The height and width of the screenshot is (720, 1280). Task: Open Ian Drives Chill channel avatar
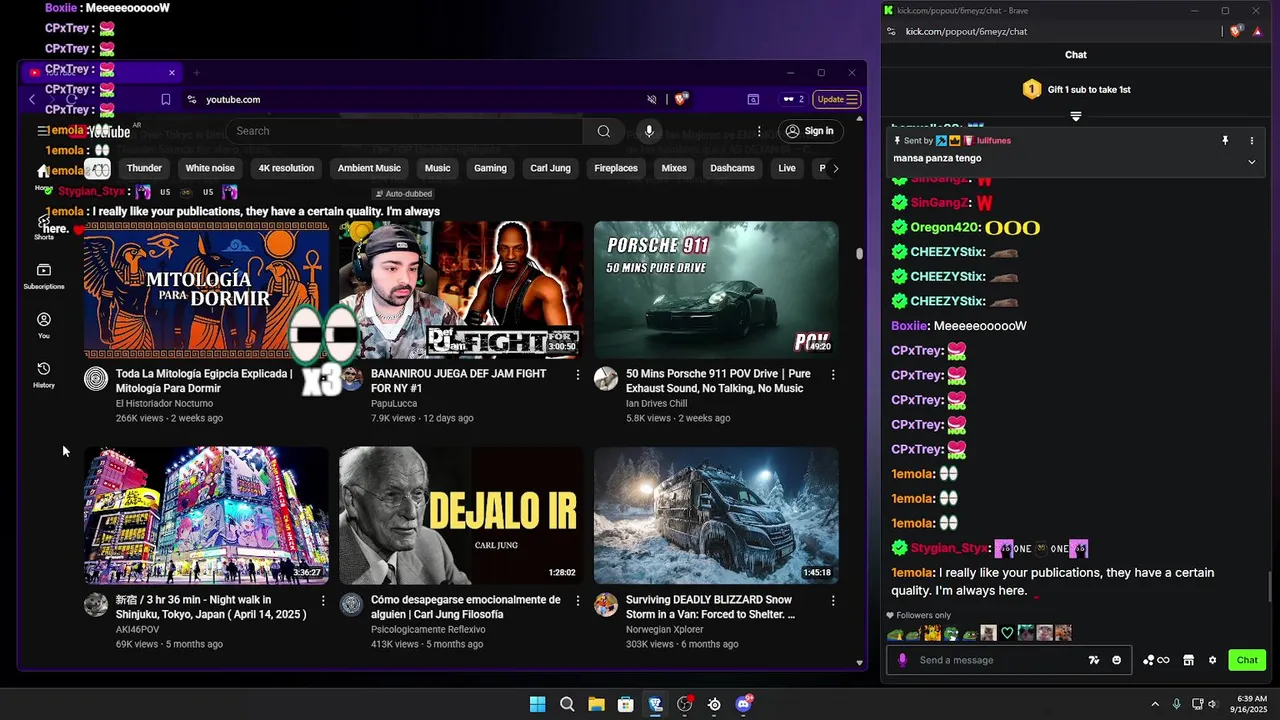pyautogui.click(x=606, y=378)
